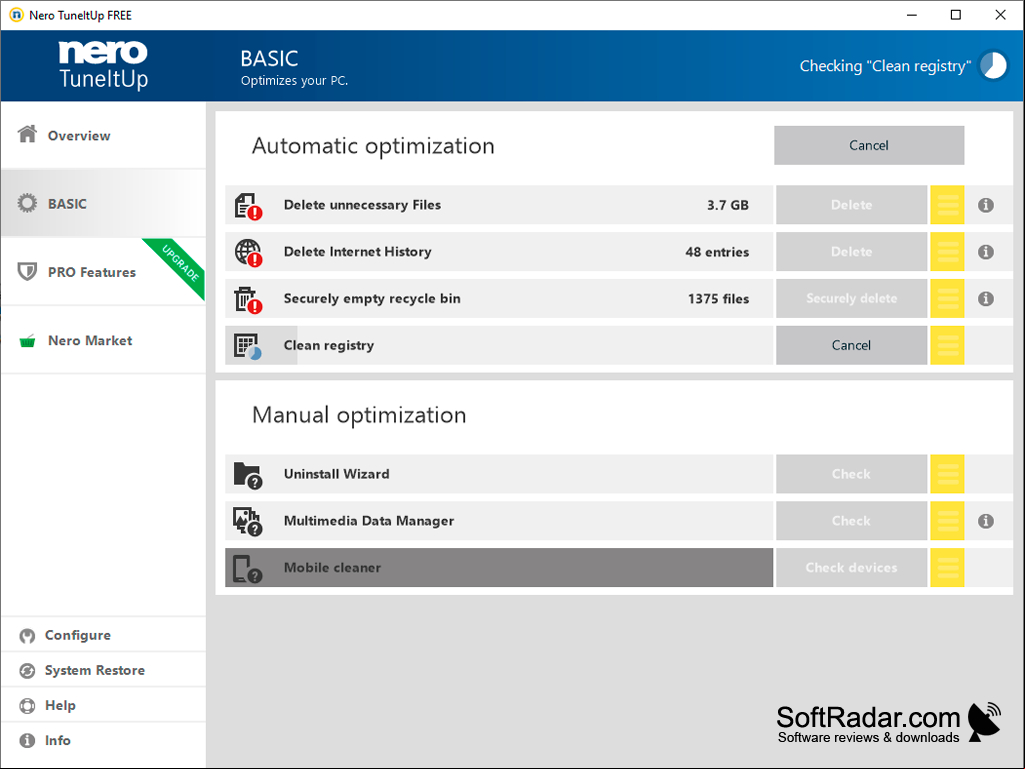Click Delete for Internet History

[851, 252]
